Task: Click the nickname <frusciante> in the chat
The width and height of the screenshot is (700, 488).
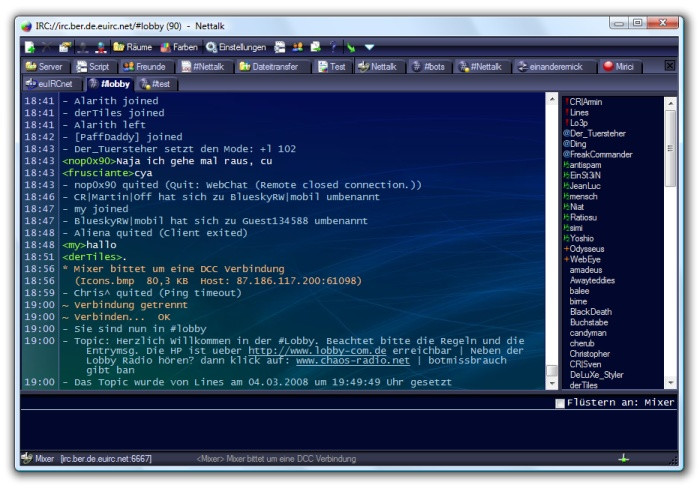Action: (98, 173)
